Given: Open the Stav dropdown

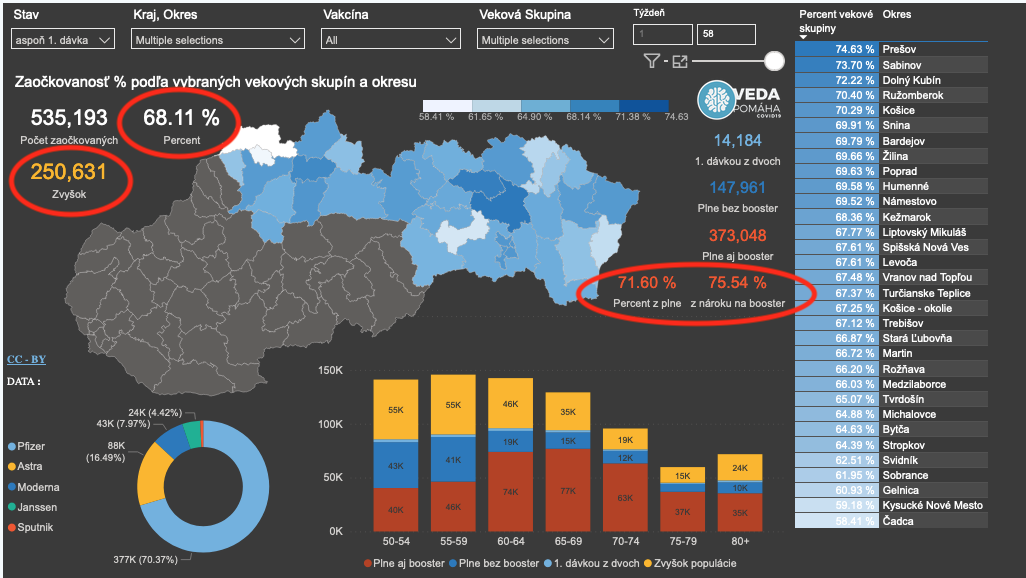Looking at the screenshot, I should (x=63, y=40).
